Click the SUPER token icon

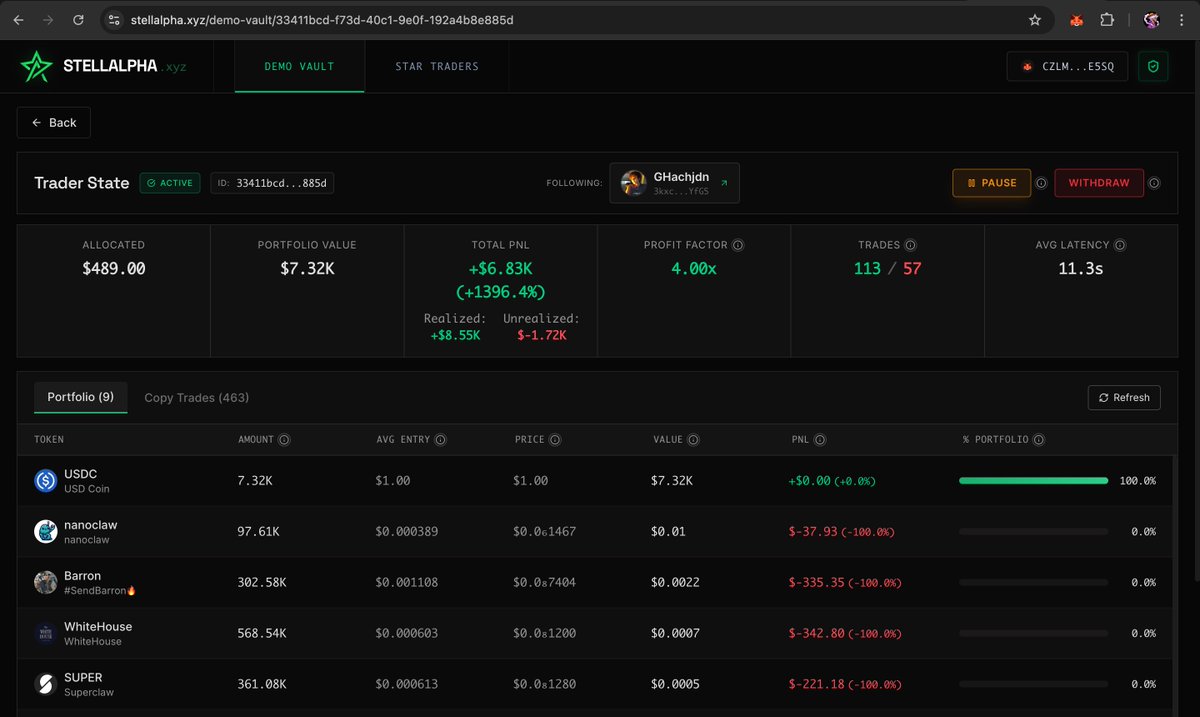coord(45,684)
